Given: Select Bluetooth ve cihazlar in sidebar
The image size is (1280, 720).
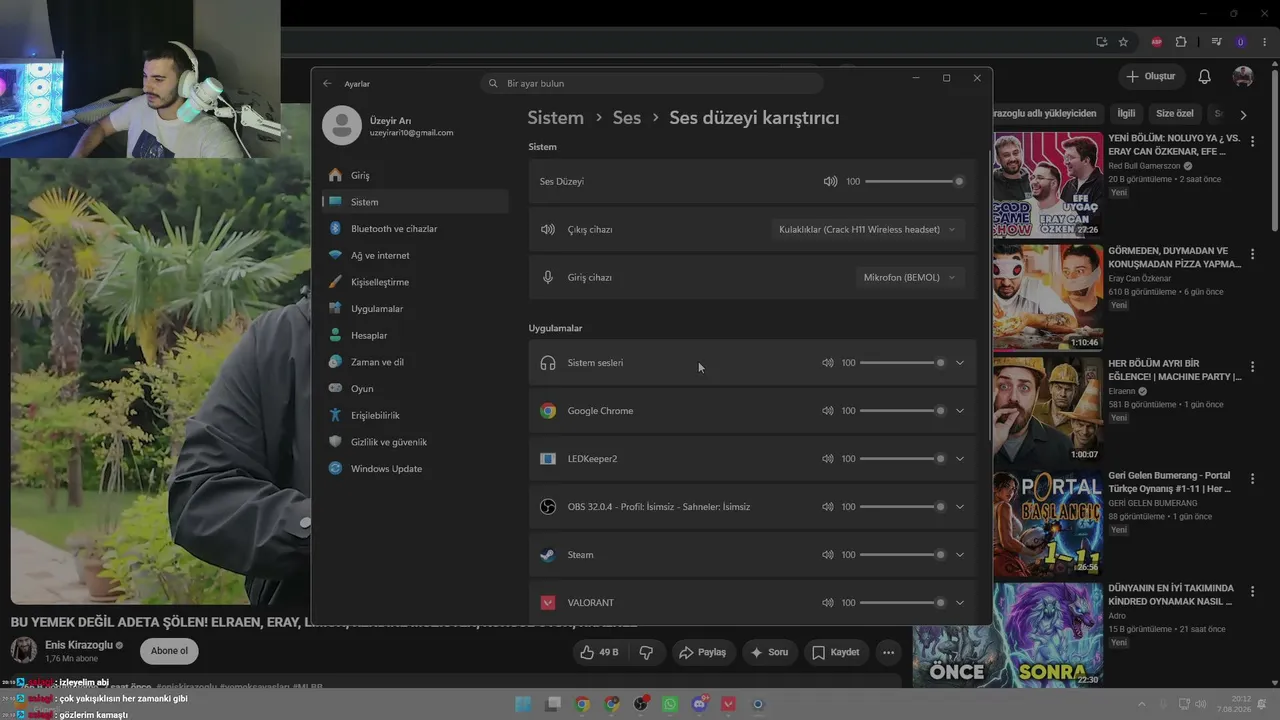Looking at the screenshot, I should coord(415,229).
